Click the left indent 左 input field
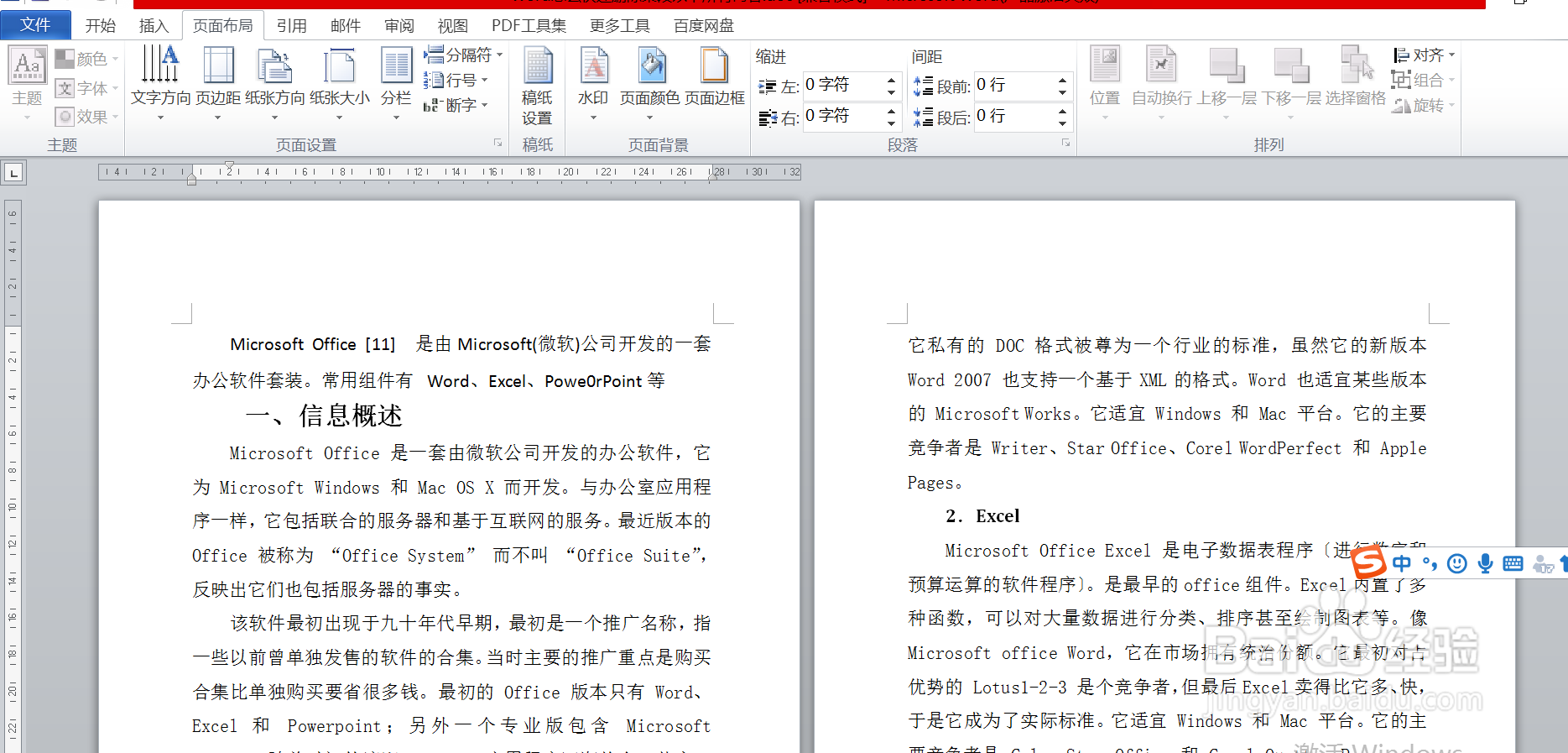The width and height of the screenshot is (1568, 753). coord(842,85)
